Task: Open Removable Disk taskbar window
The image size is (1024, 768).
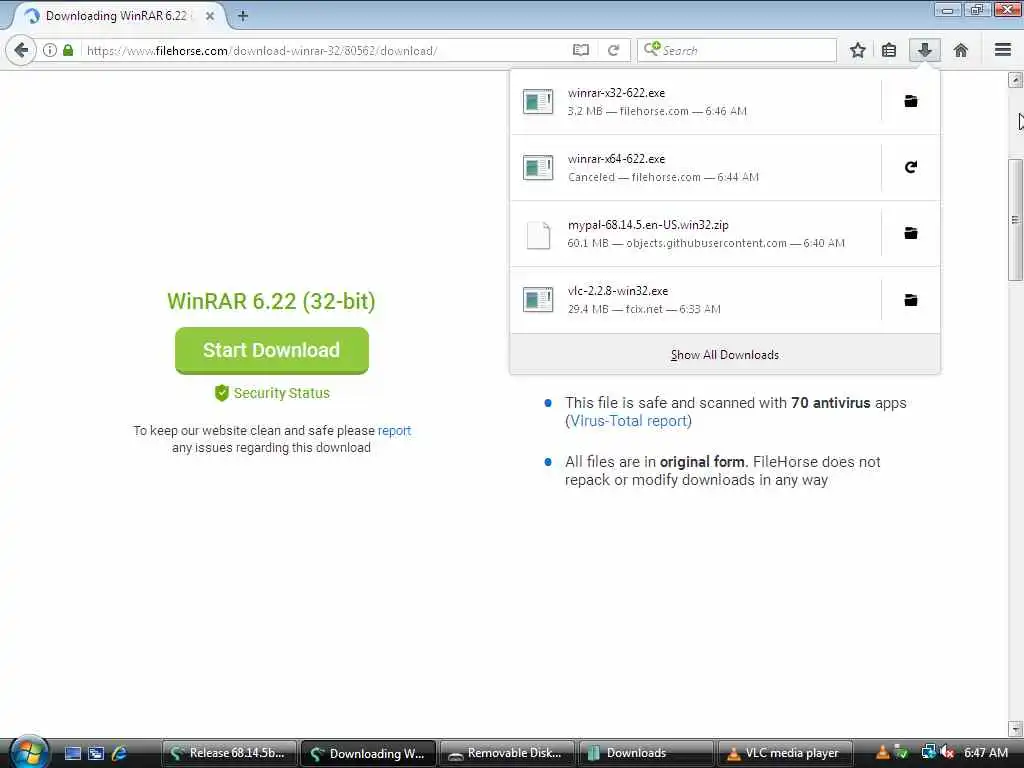Action: pos(507,753)
